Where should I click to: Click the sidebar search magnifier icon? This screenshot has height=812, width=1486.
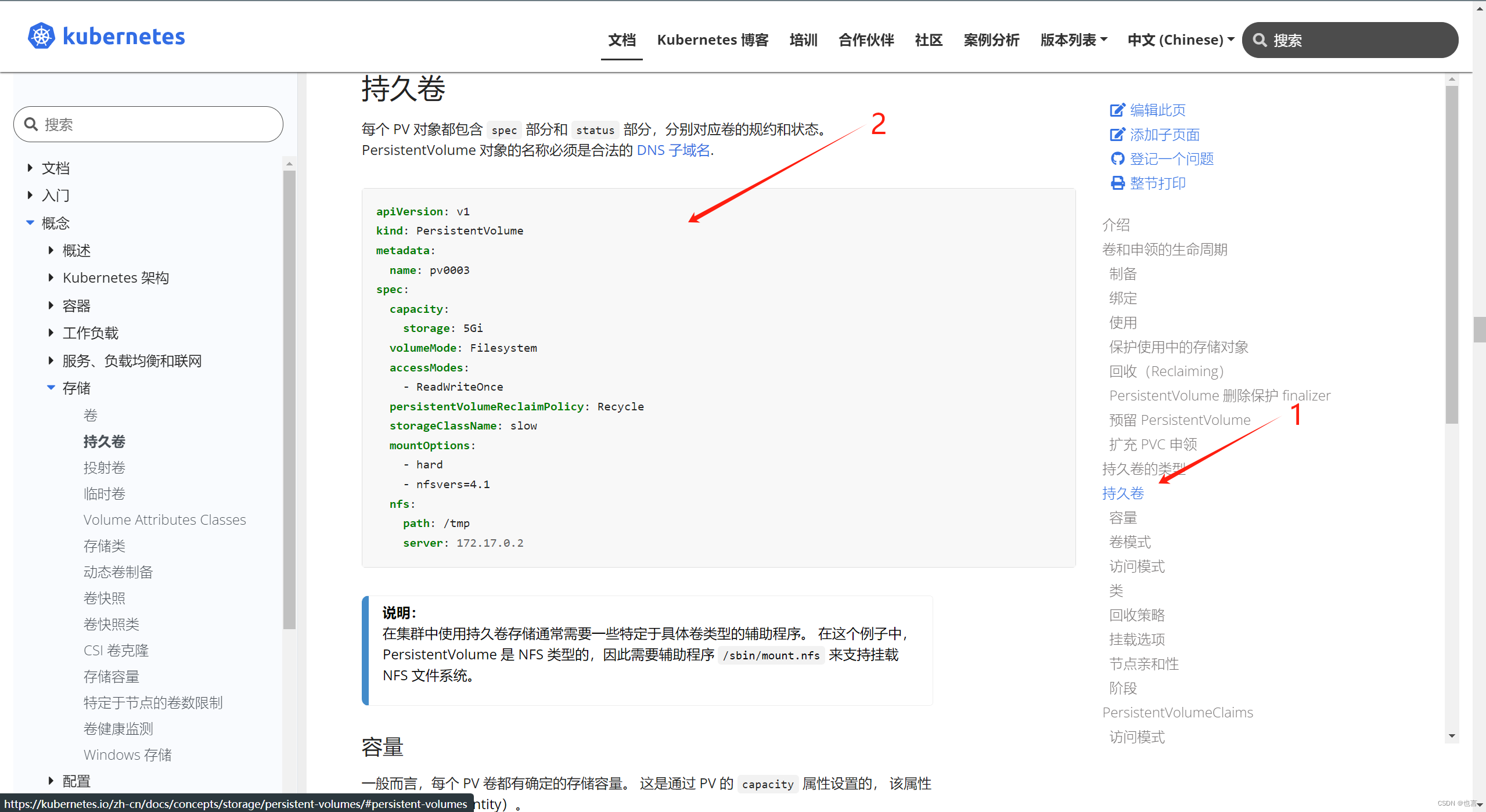(31, 124)
